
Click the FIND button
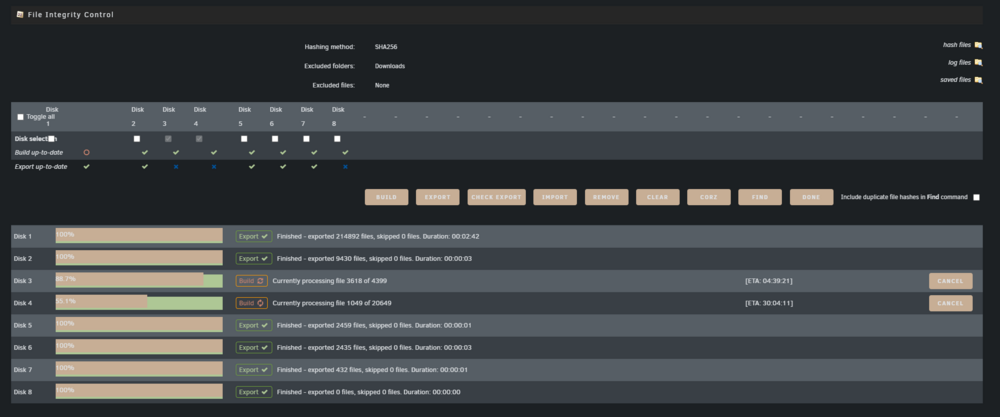coord(760,197)
